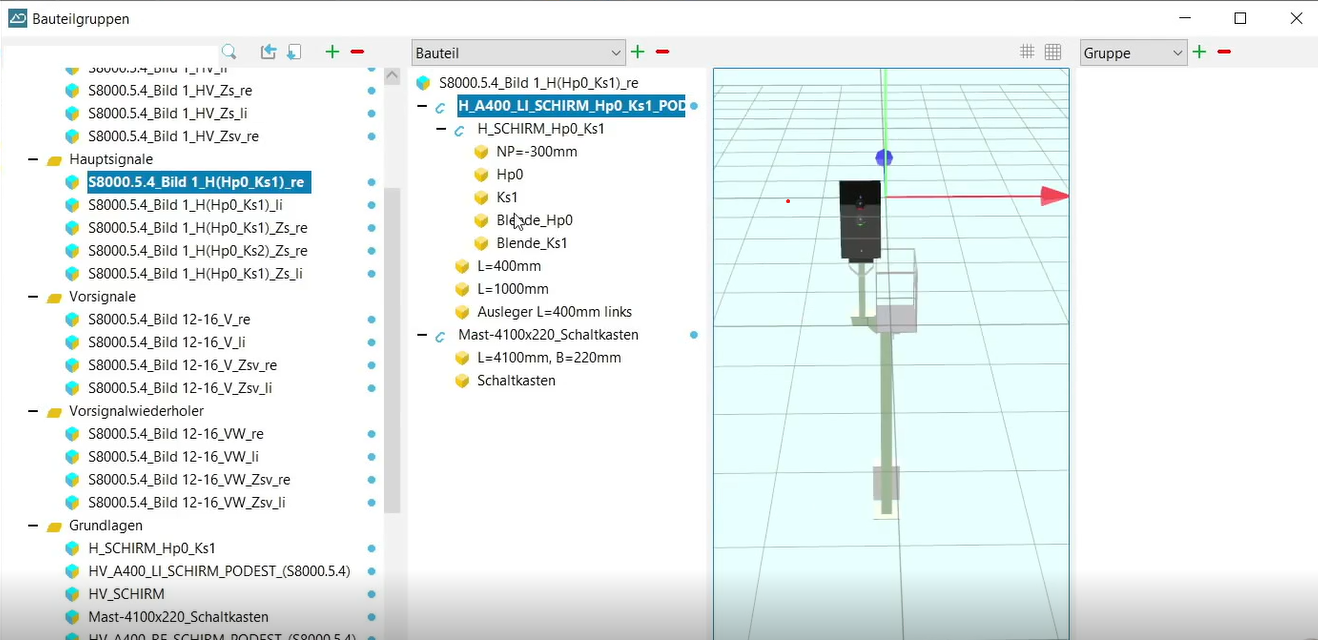1318x640 pixels.
Task: Select the Blende_Ks1 component
Action: click(532, 243)
